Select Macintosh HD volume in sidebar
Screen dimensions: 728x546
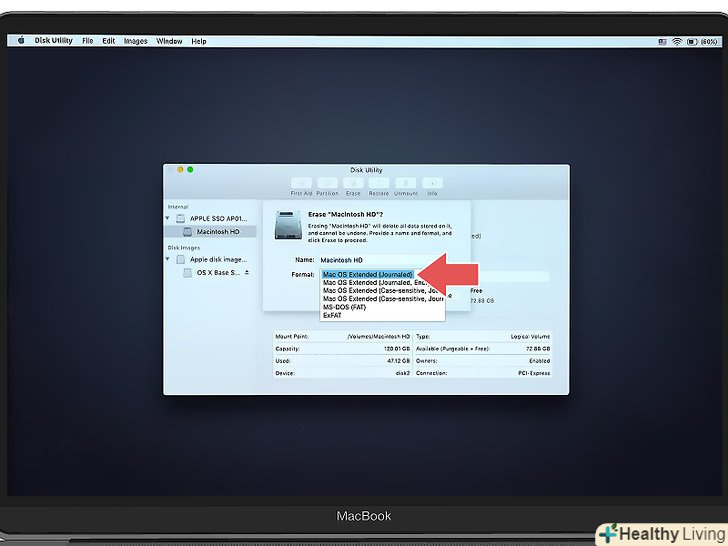(218, 231)
